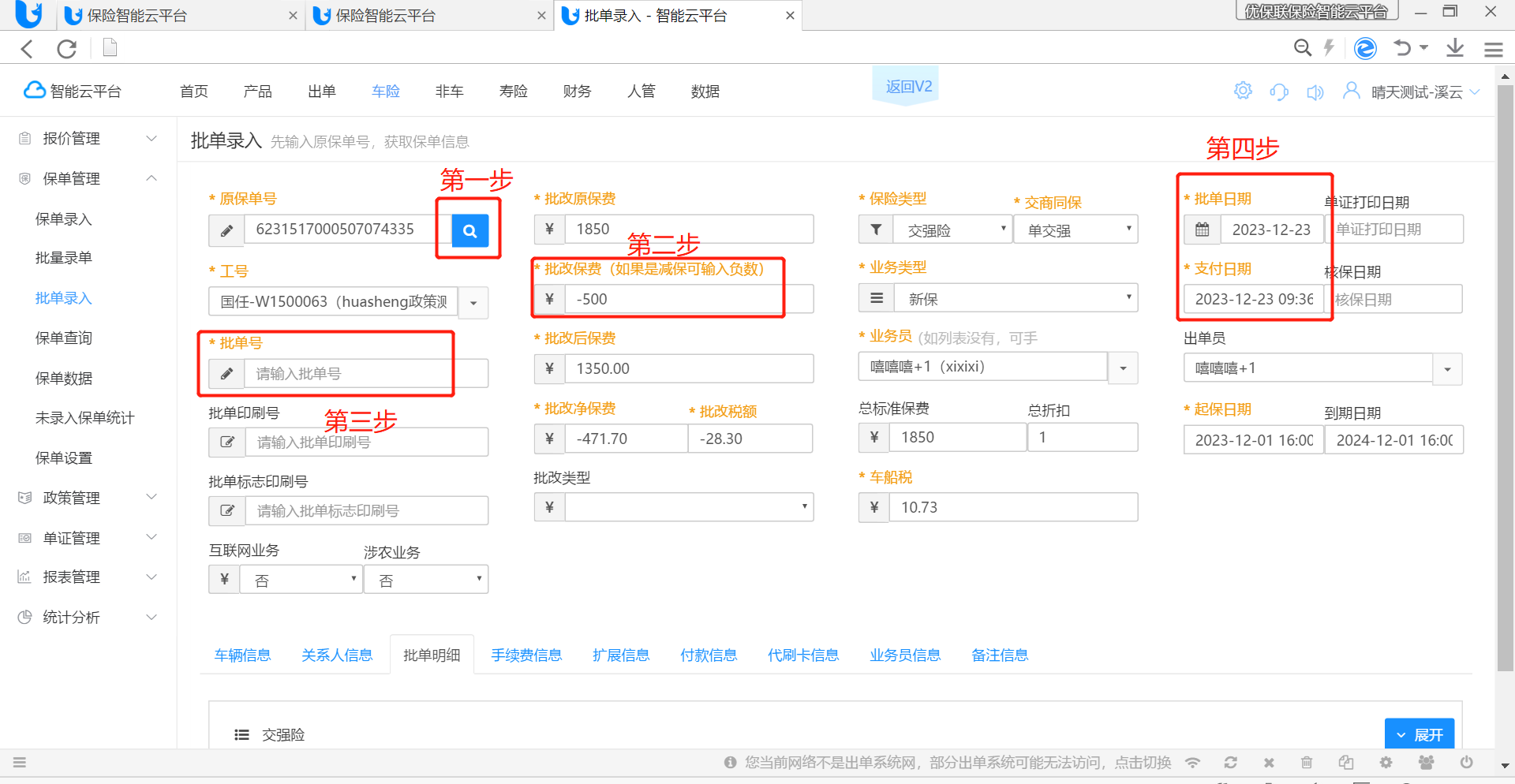Click the status bar gear icon
The width and height of the screenshot is (1515, 784).
coord(1386,763)
